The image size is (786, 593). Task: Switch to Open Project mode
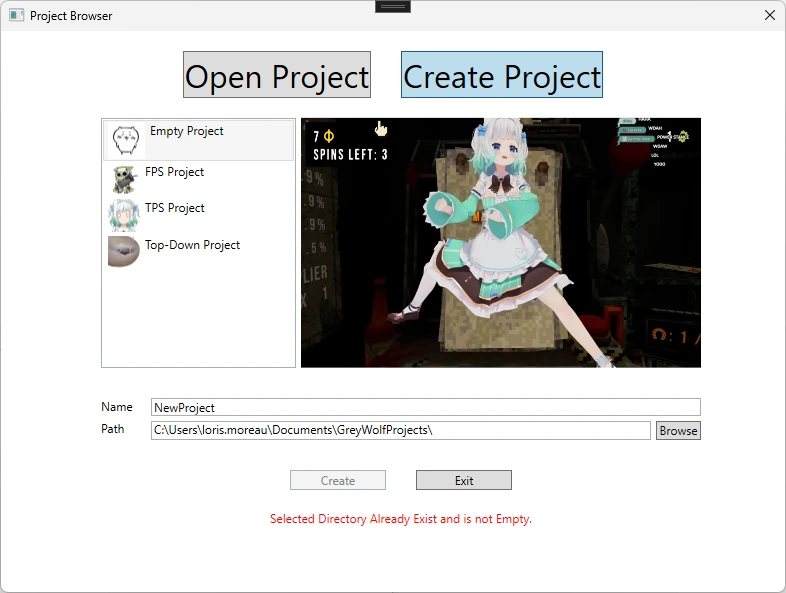tap(277, 76)
